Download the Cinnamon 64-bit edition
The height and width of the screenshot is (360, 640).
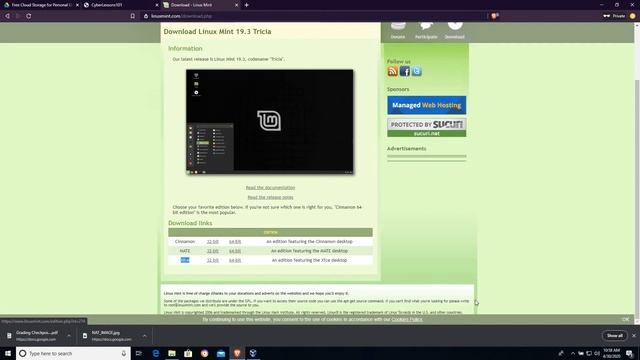(x=235, y=242)
